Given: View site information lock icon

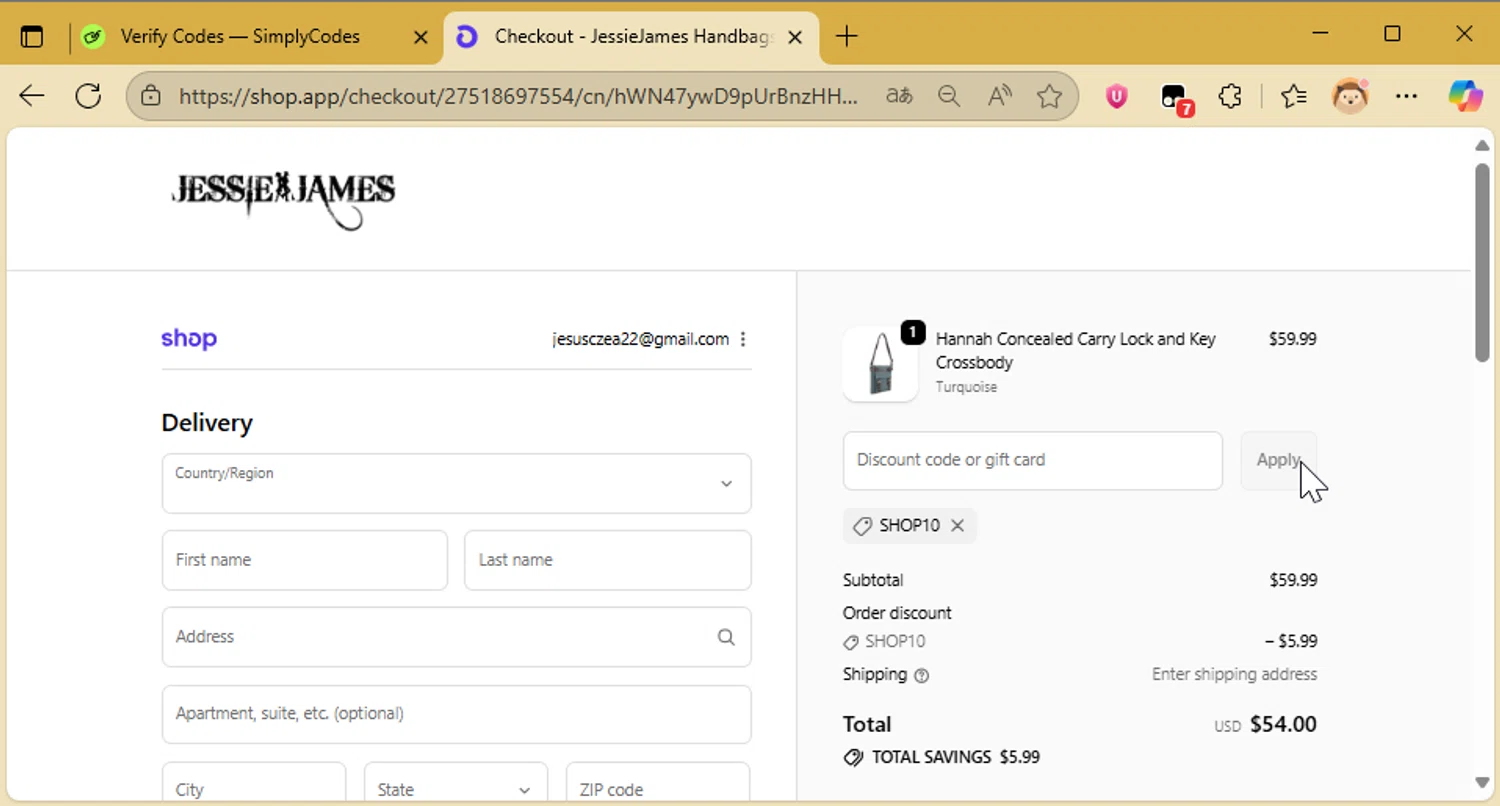Looking at the screenshot, I should tap(151, 96).
